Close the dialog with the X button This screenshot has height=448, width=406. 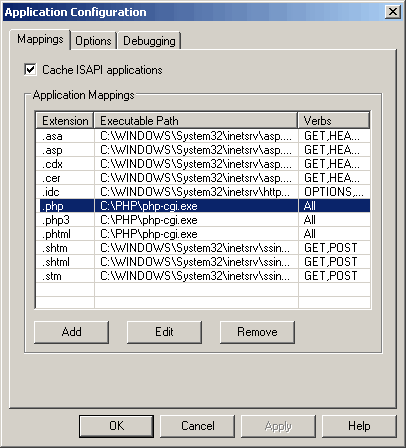click(x=393, y=12)
